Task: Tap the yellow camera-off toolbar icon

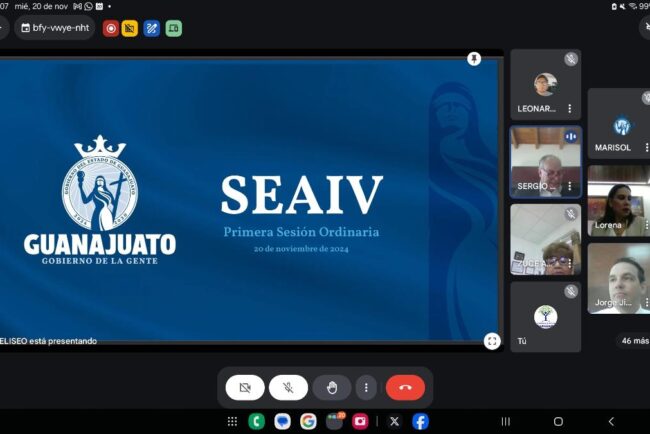Action: (x=130, y=29)
